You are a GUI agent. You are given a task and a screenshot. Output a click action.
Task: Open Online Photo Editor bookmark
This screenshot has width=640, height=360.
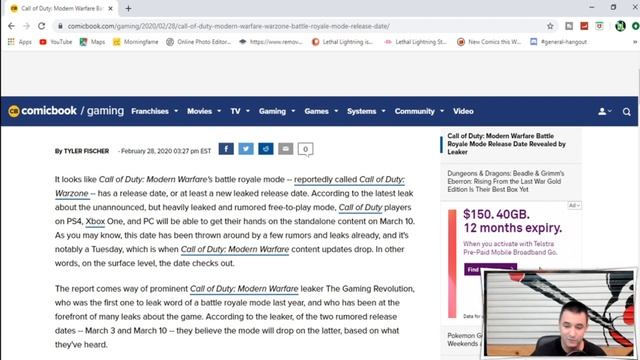pyautogui.click(x=198, y=42)
